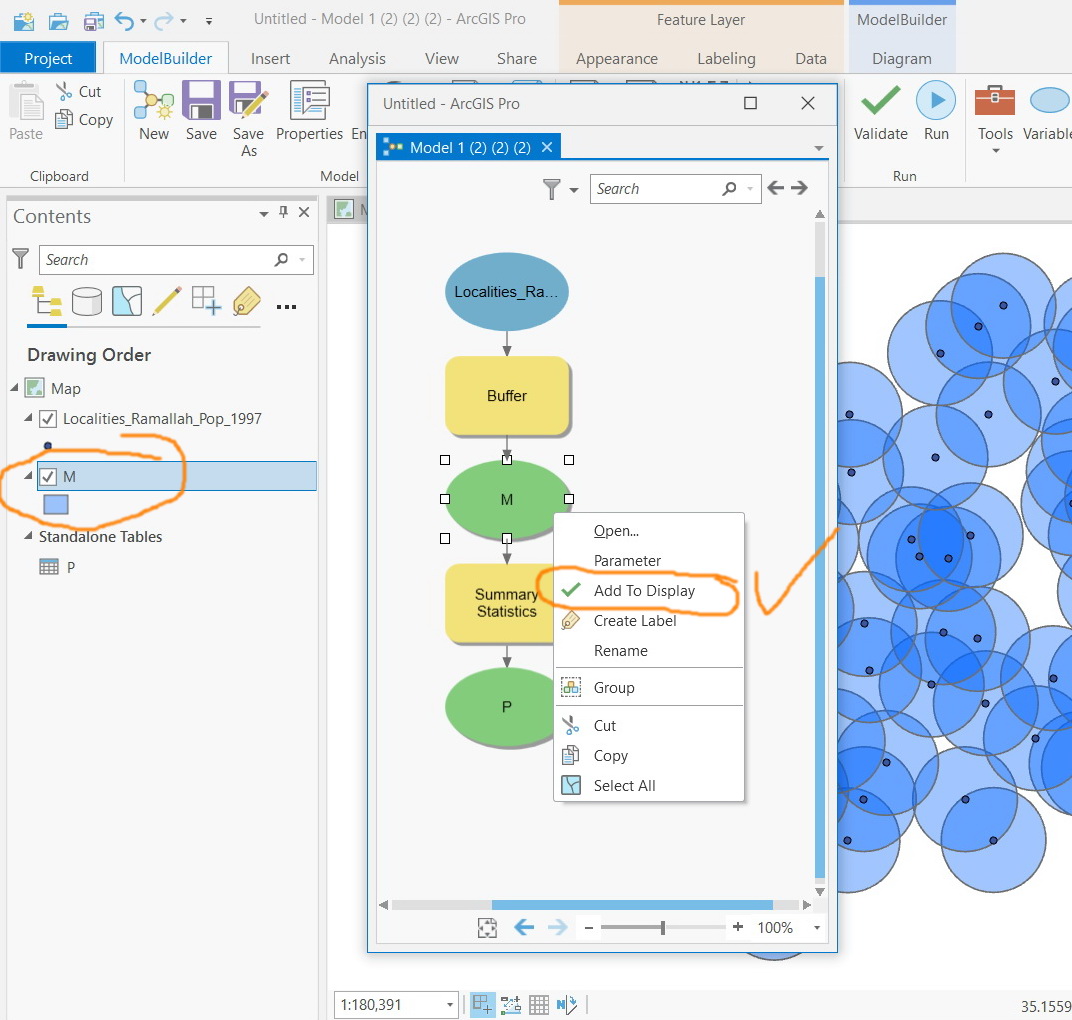
Task: Choose Open... from the context menu
Action: click(x=616, y=531)
